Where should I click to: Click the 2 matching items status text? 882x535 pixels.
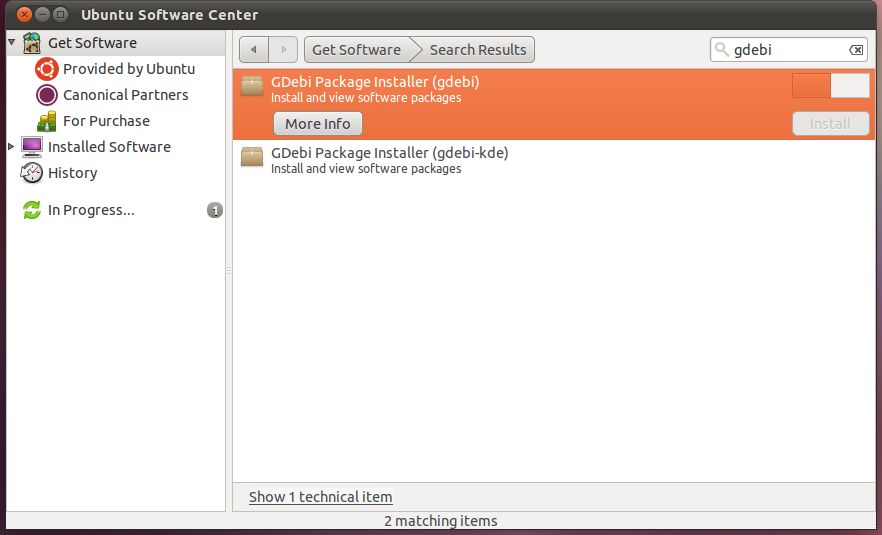[x=441, y=521]
